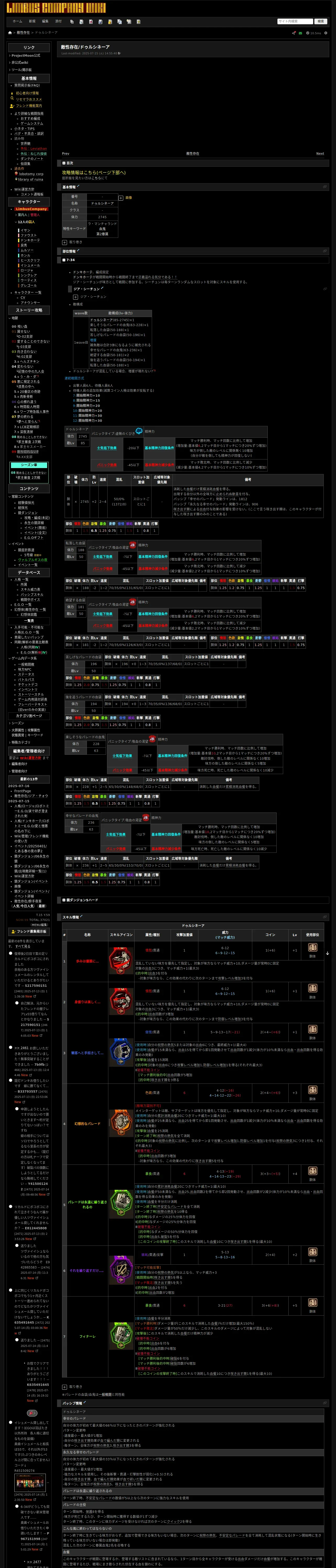Expand the ジア・シーチュン plus box

coord(76,297)
